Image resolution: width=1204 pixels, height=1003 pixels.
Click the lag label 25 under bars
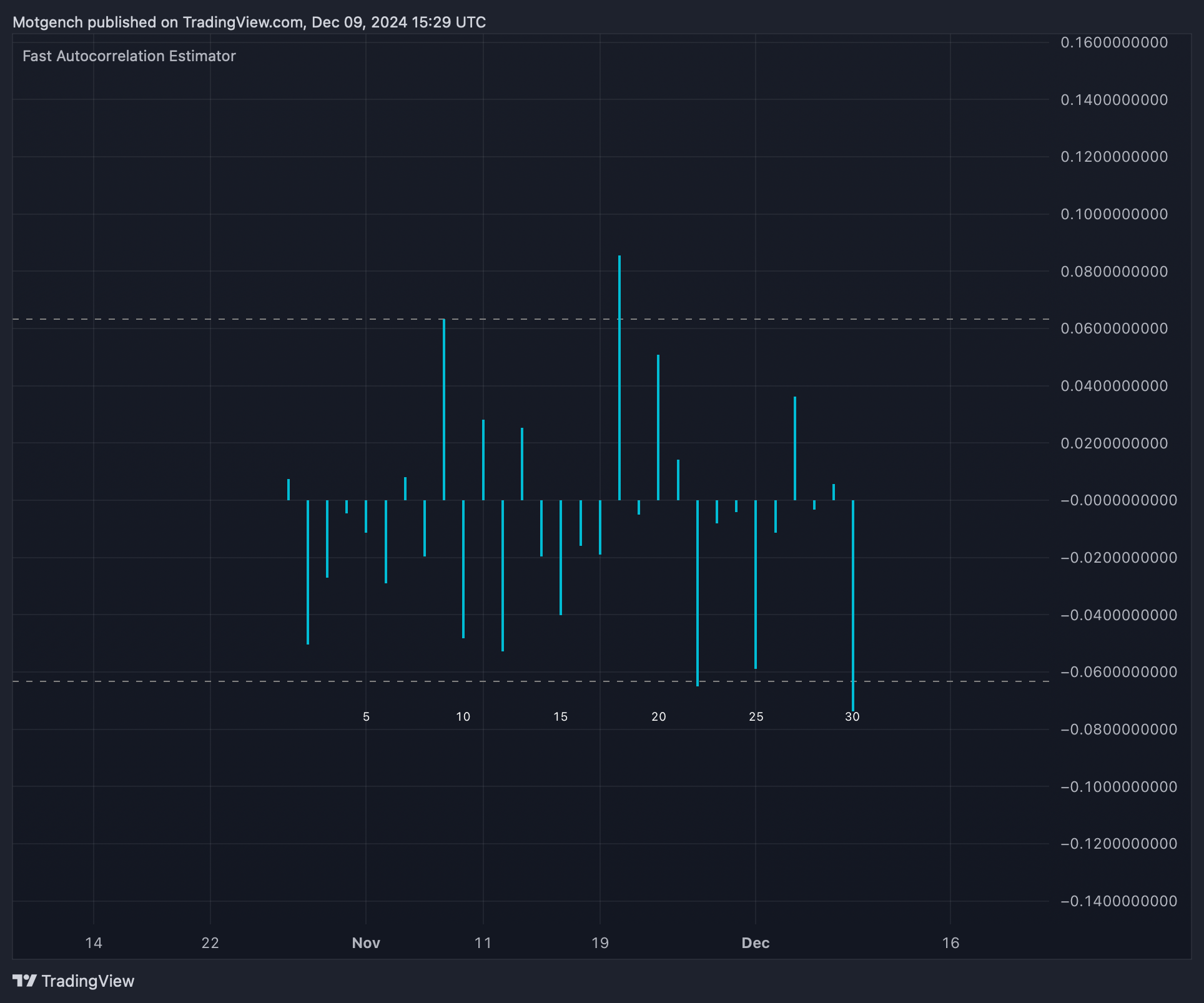[756, 717]
